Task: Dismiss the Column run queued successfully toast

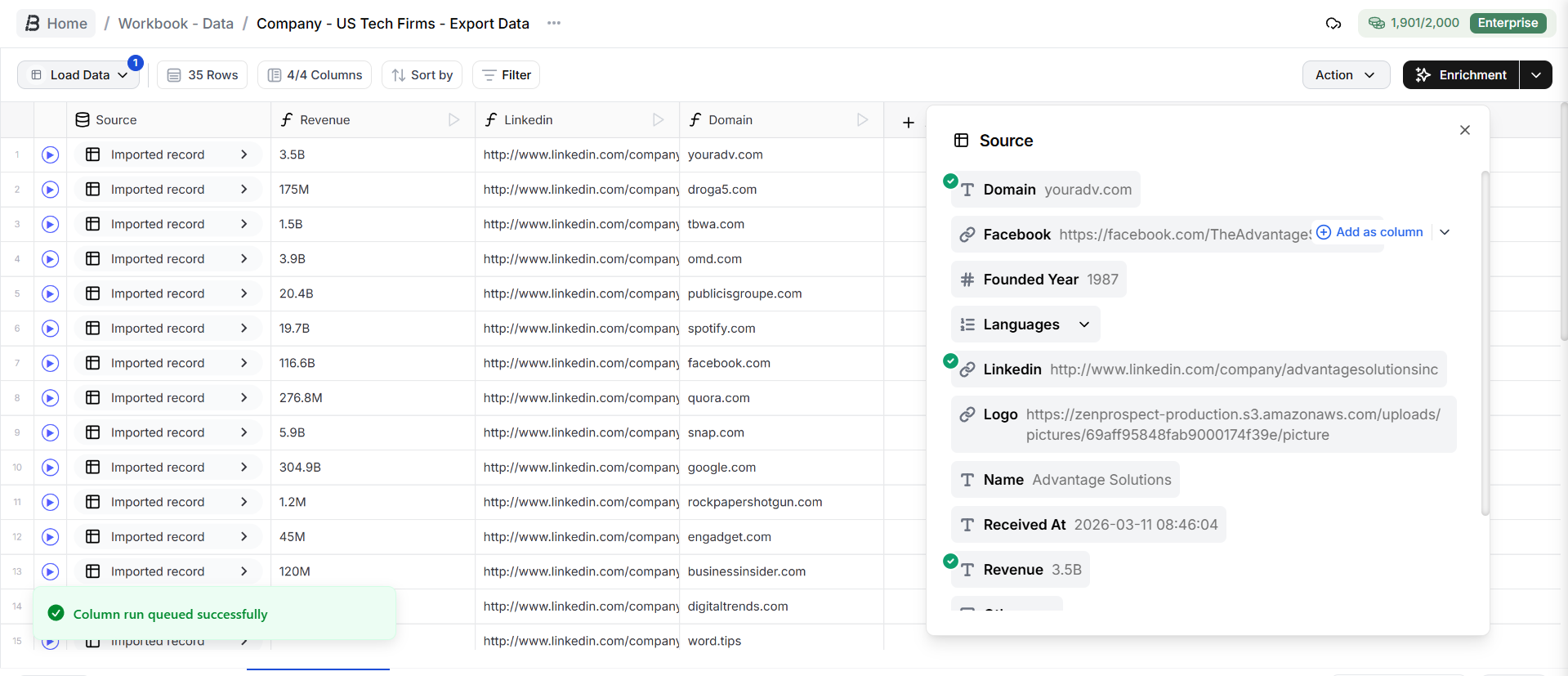Action: [215, 614]
